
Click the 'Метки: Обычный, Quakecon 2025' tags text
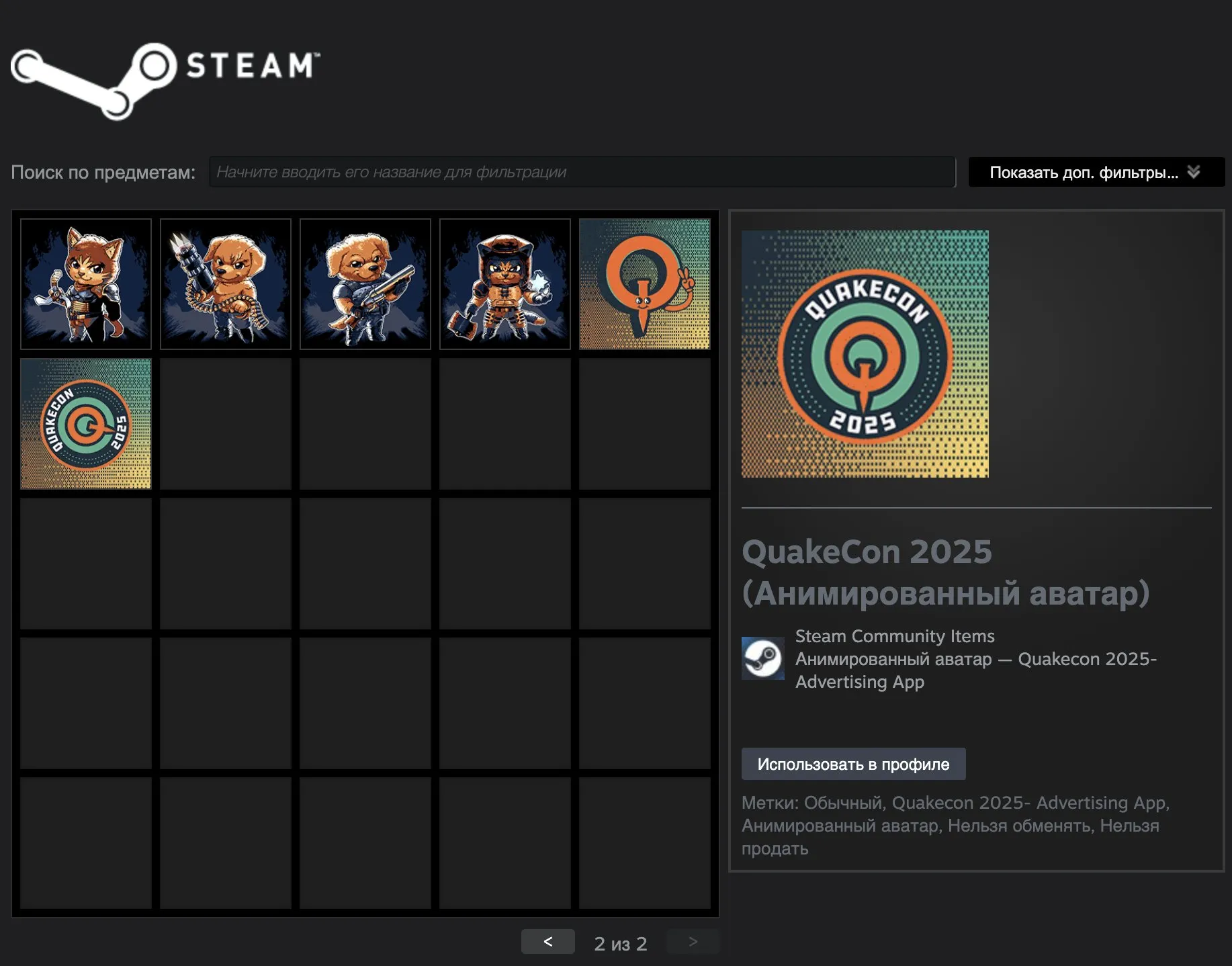tap(956, 826)
